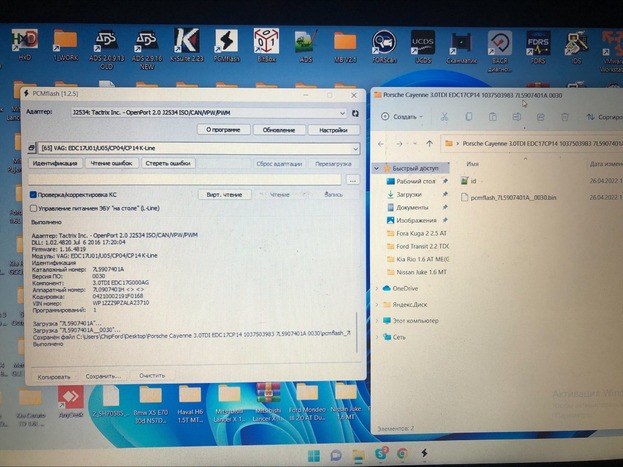Collapse the Быстрый доступ tree node
Image resolution: width=623 pixels, height=467 pixels.
(x=377, y=168)
